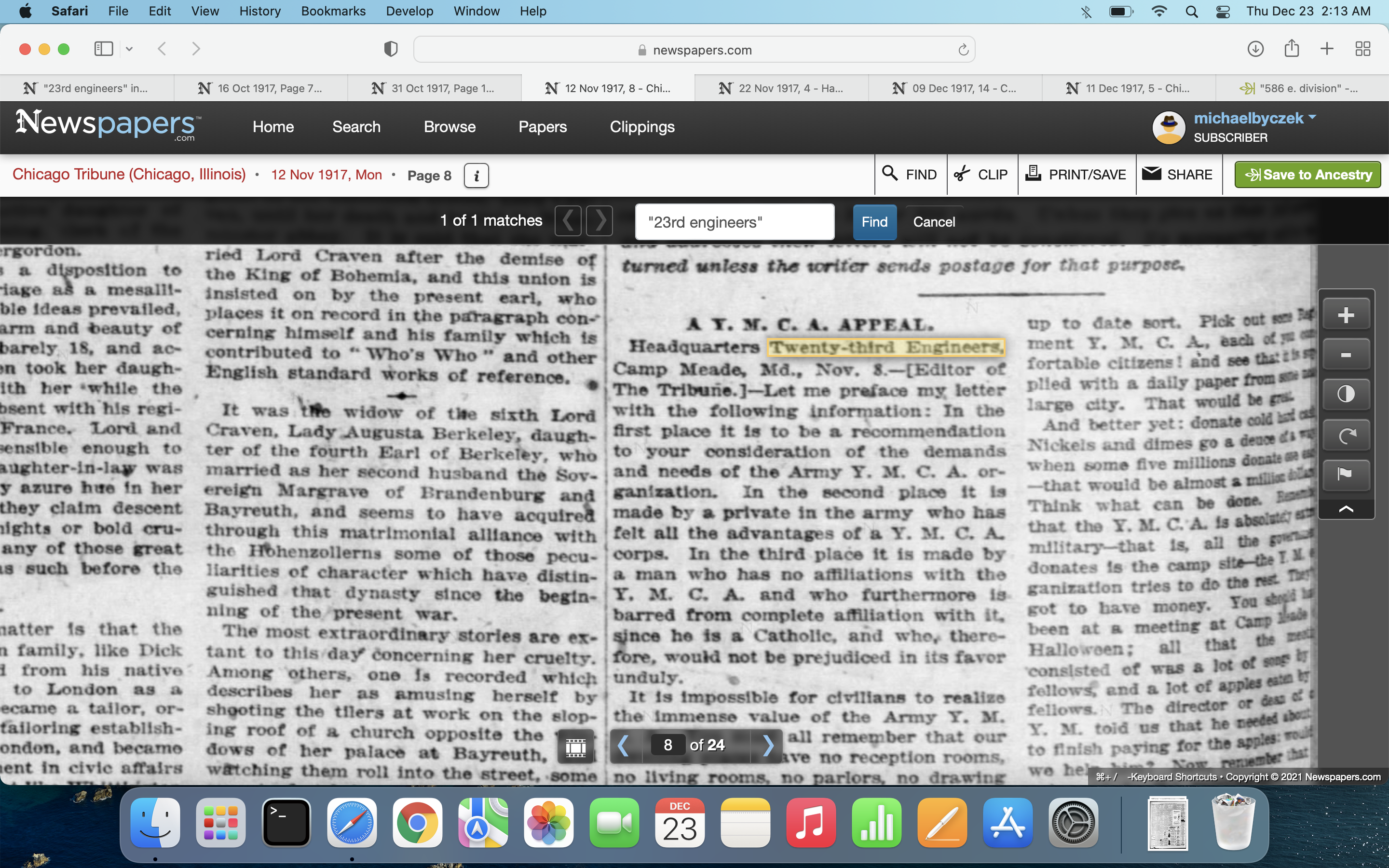The image size is (1389, 868).
Task: Zoom in with the plus viewer button
Action: 1346,315
